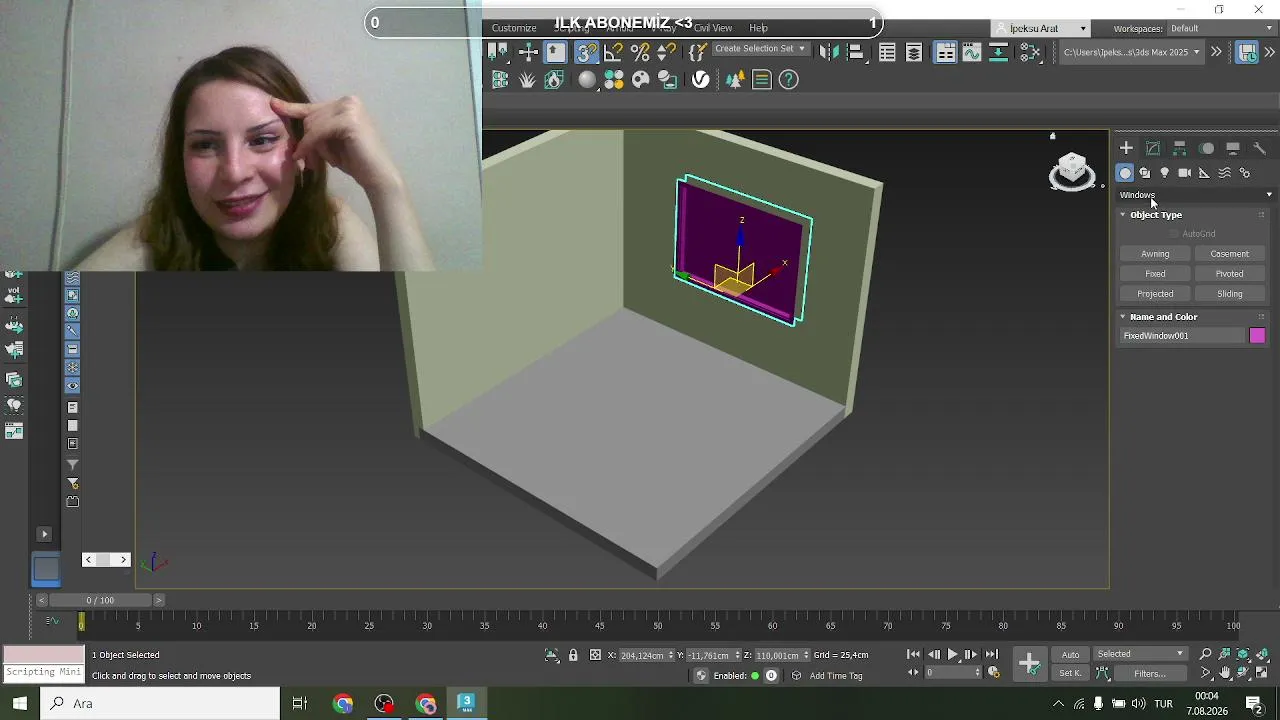Viewport: 1280px width, 720px height.
Task: Open the Help menu
Action: coord(759,28)
